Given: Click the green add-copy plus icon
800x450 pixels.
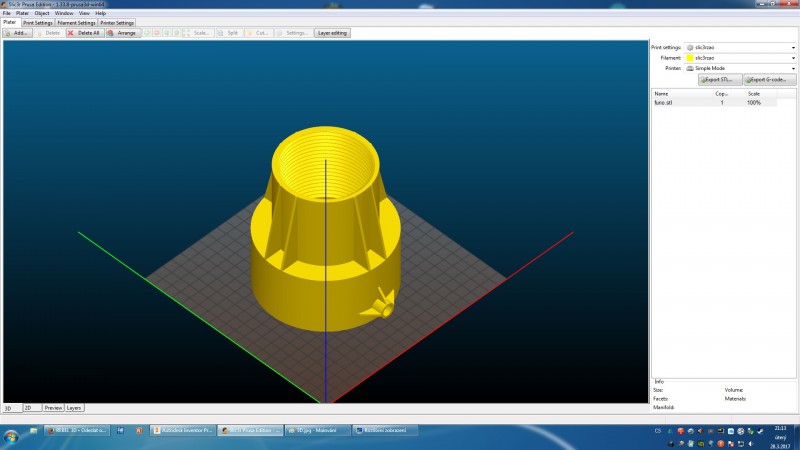Looking at the screenshot, I should [x=147, y=33].
